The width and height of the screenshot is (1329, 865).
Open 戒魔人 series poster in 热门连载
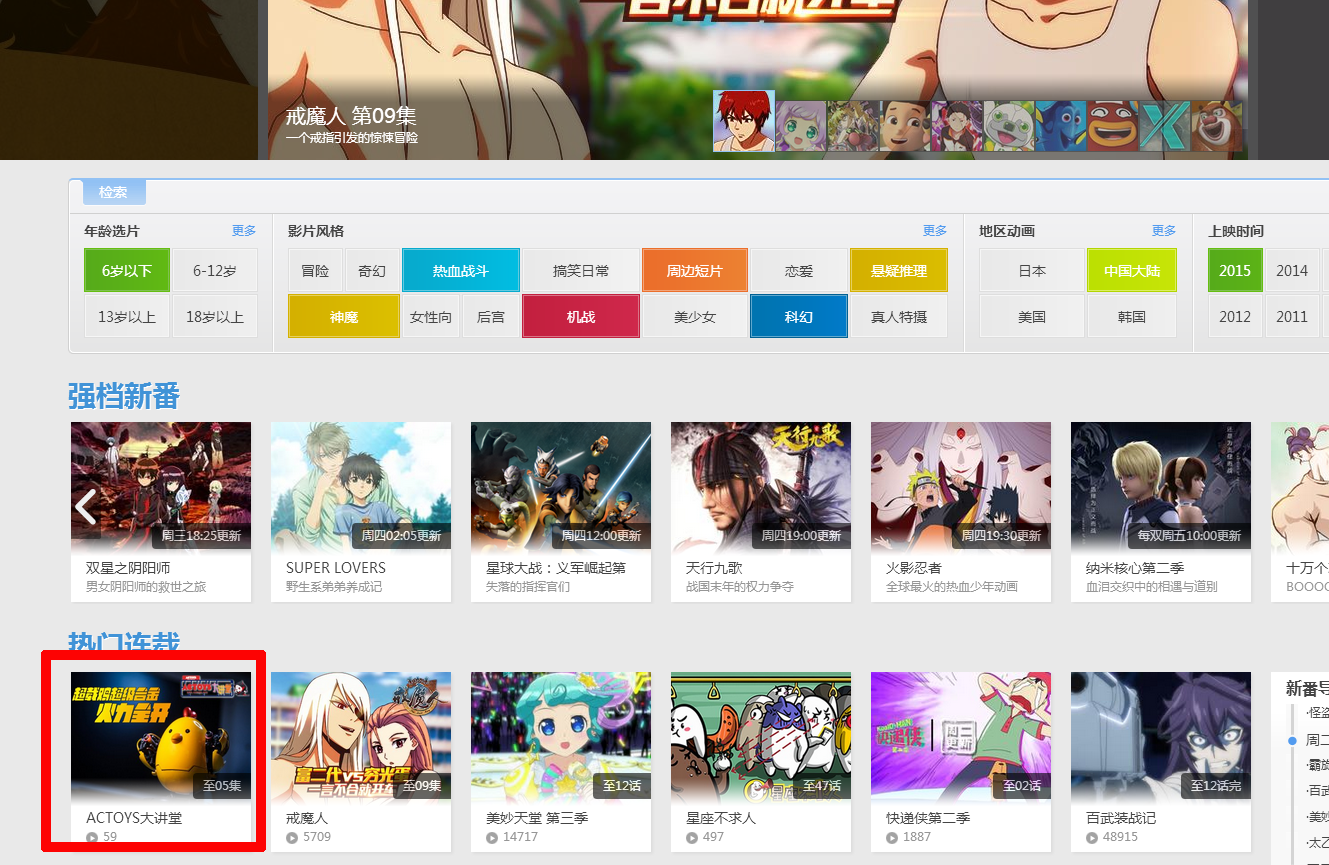tap(361, 736)
